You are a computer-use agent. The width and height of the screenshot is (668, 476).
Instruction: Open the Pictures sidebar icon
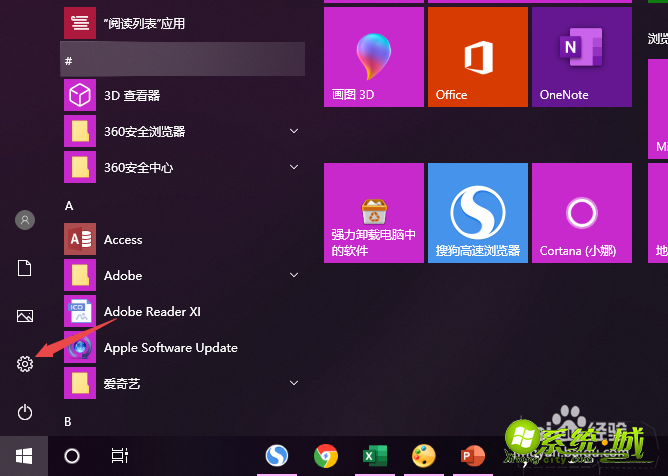(x=25, y=316)
